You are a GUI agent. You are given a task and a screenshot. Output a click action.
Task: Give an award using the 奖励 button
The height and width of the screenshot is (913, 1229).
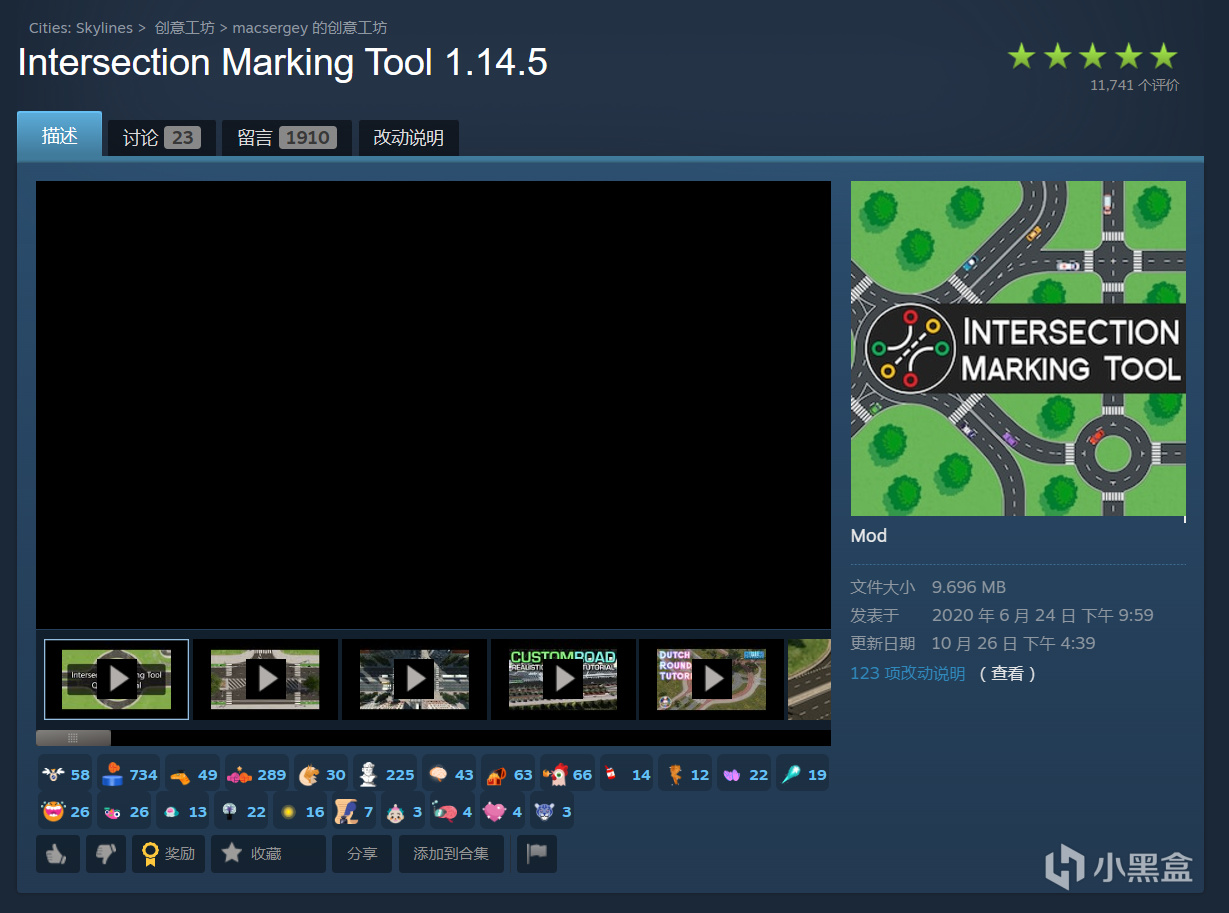tap(169, 854)
